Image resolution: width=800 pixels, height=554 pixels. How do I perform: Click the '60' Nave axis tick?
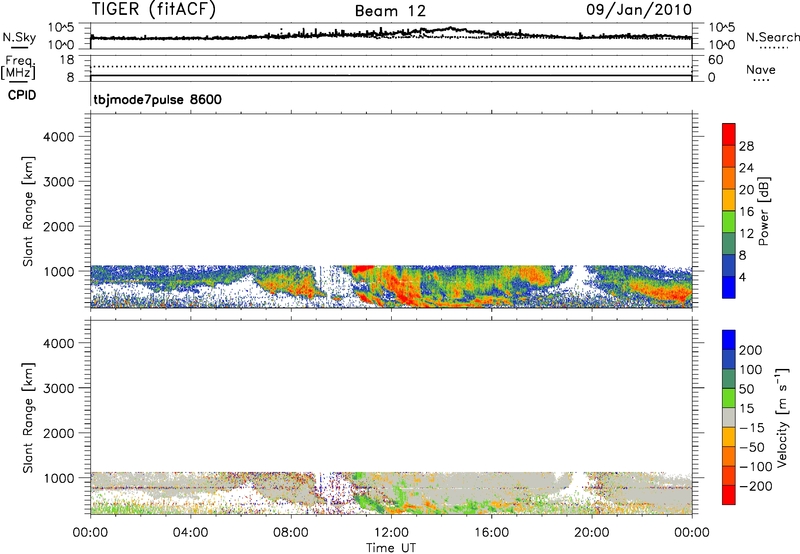tap(715, 60)
